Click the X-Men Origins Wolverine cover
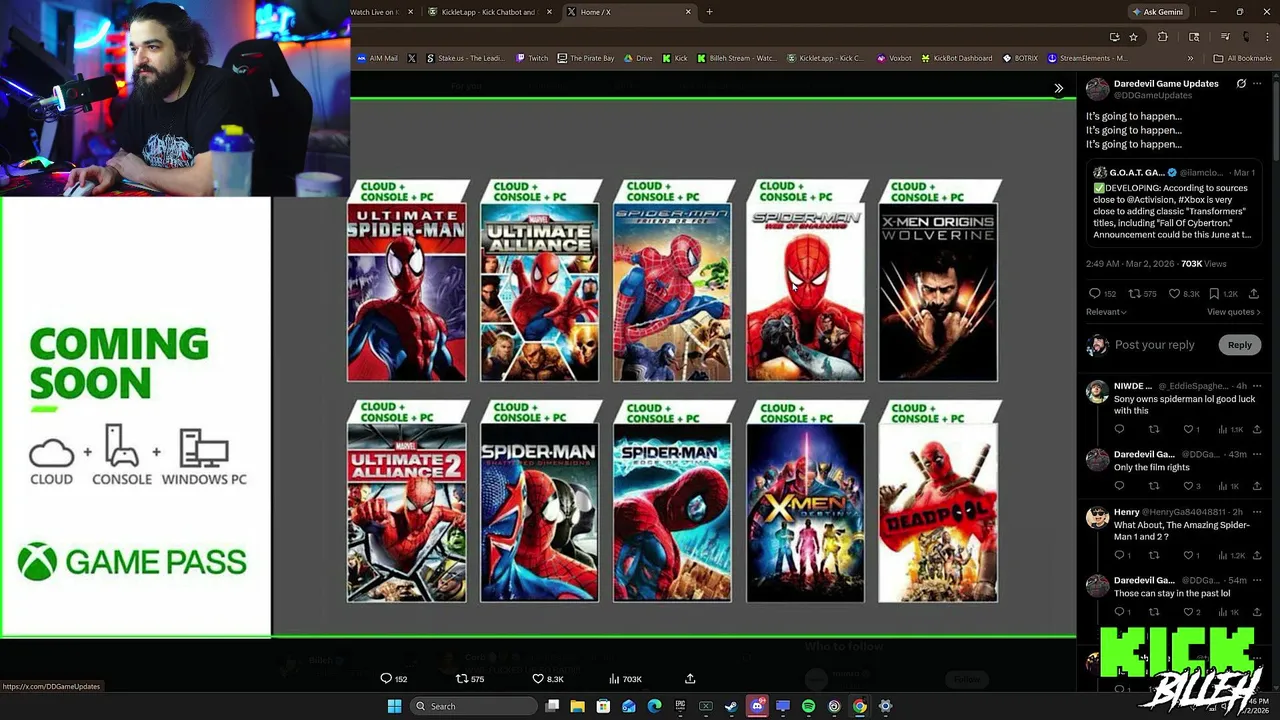 click(938, 292)
